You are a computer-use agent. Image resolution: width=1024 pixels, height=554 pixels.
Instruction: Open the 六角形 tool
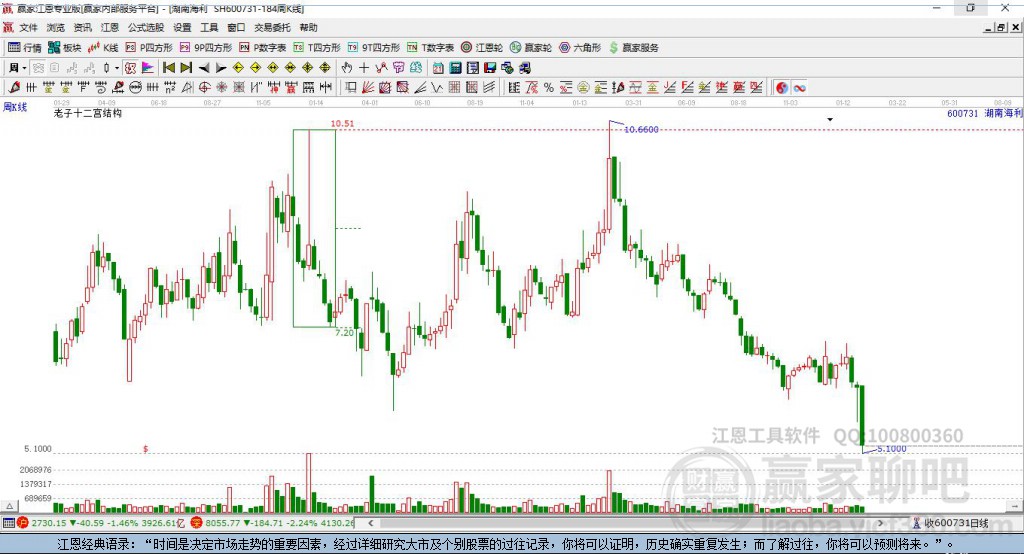pyautogui.click(x=580, y=48)
